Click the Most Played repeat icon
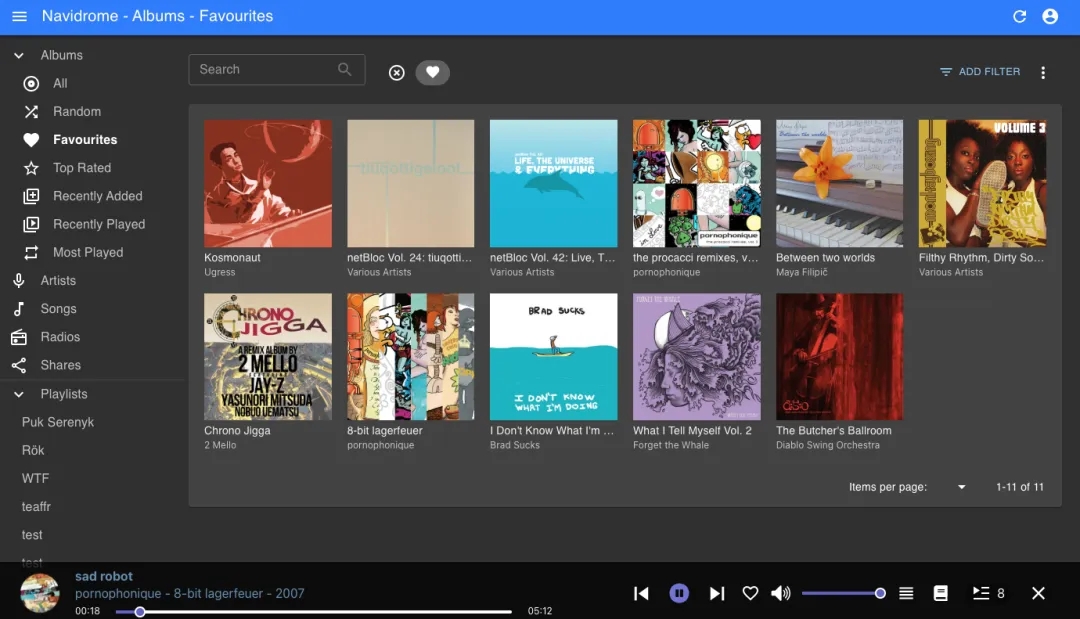The width and height of the screenshot is (1080, 619). click(x=31, y=253)
